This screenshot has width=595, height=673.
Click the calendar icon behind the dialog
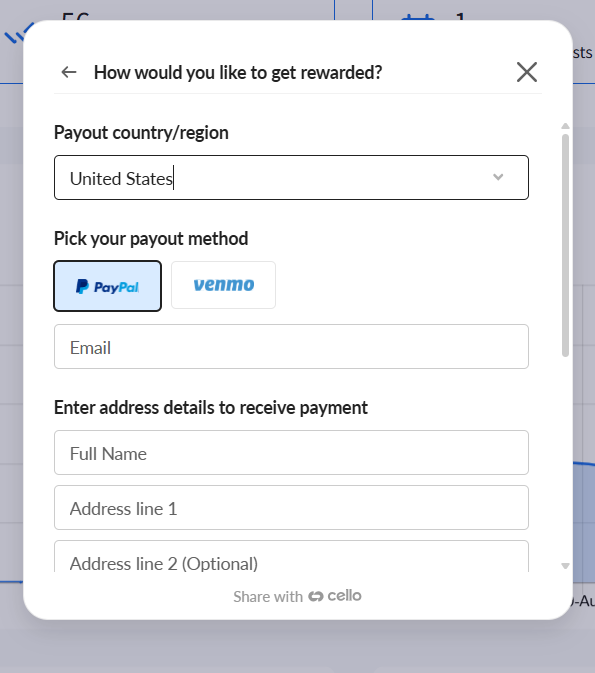coord(417,17)
